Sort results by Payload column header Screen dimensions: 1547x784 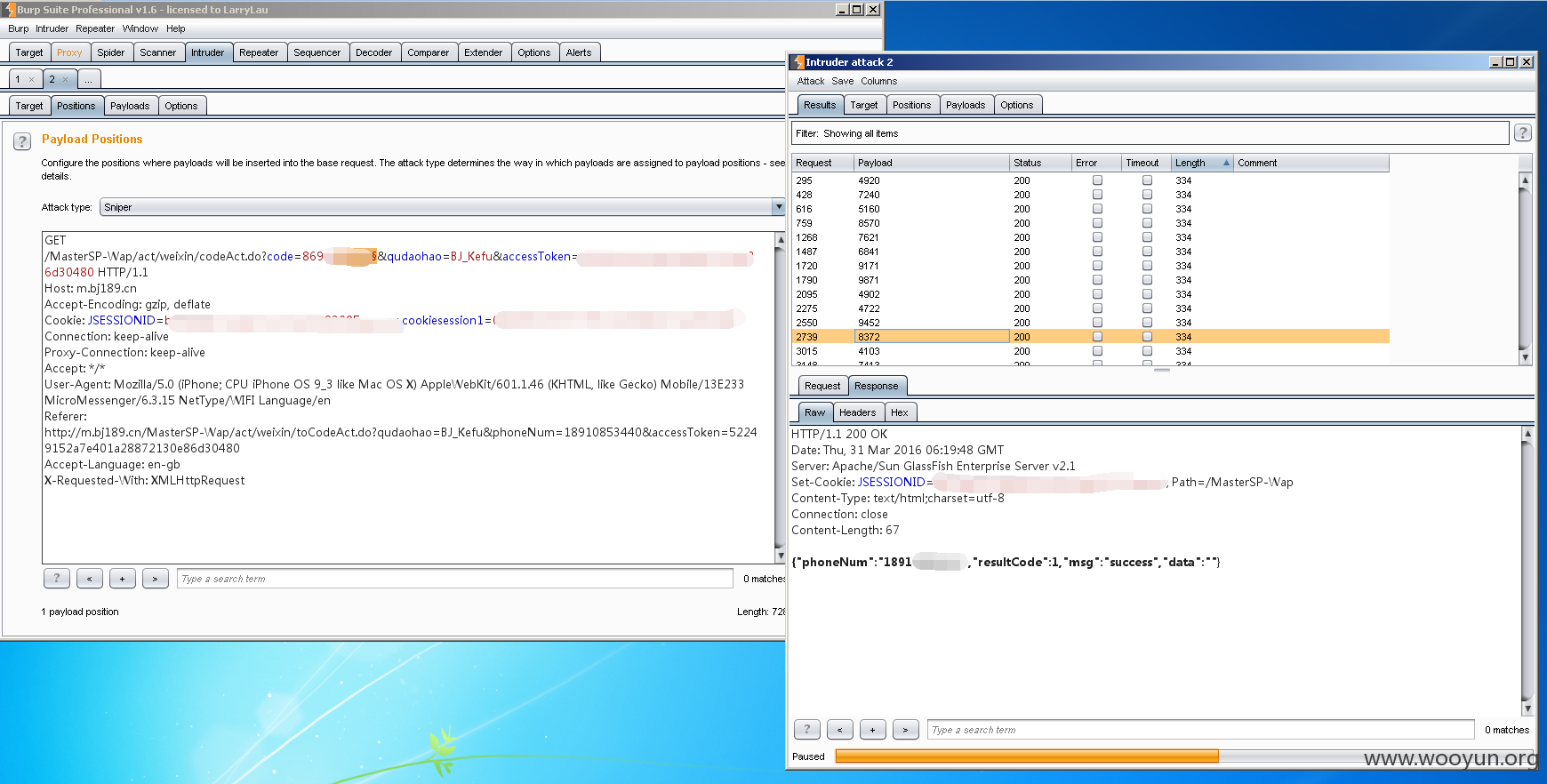click(931, 163)
